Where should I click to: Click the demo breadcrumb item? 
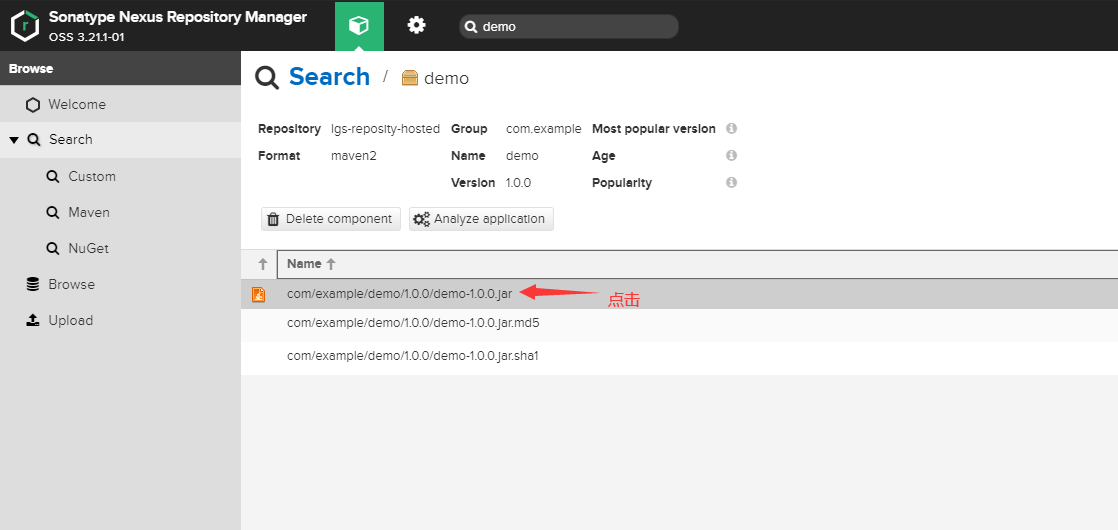click(x=446, y=78)
